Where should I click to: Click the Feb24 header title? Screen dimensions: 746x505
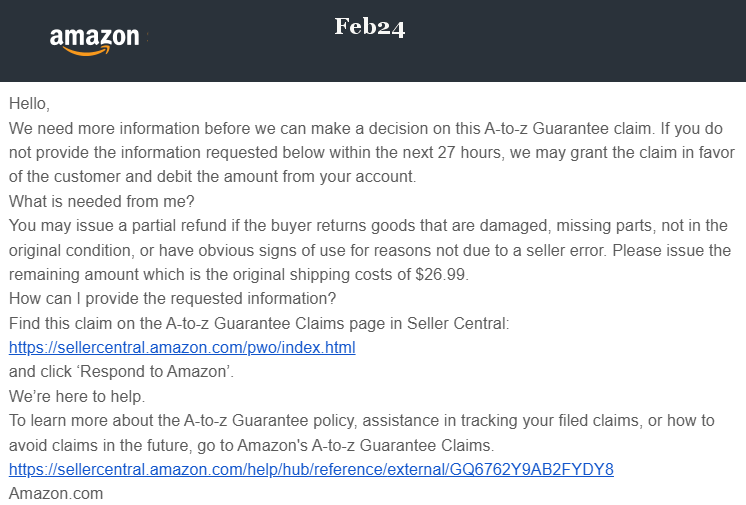pyautogui.click(x=370, y=27)
